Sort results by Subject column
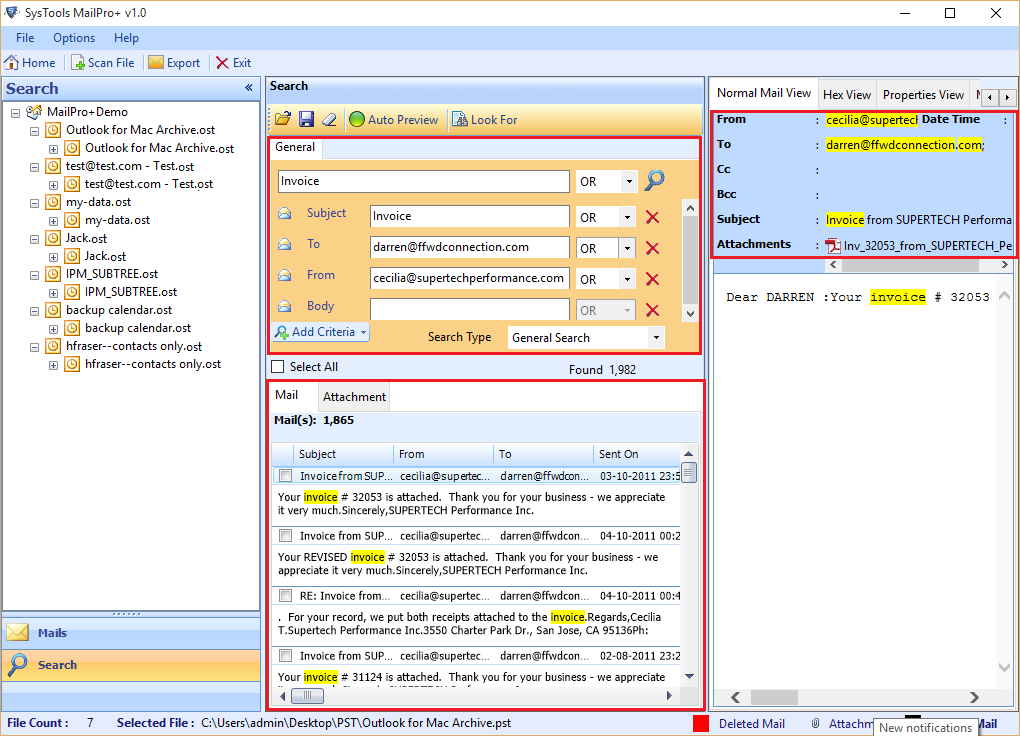 [x=343, y=454]
